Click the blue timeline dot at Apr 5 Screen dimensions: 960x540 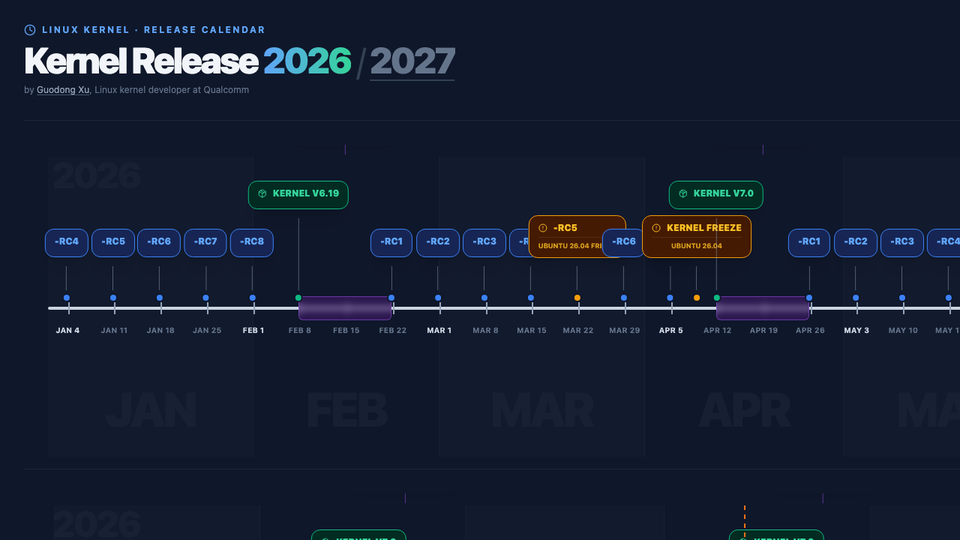click(670, 298)
